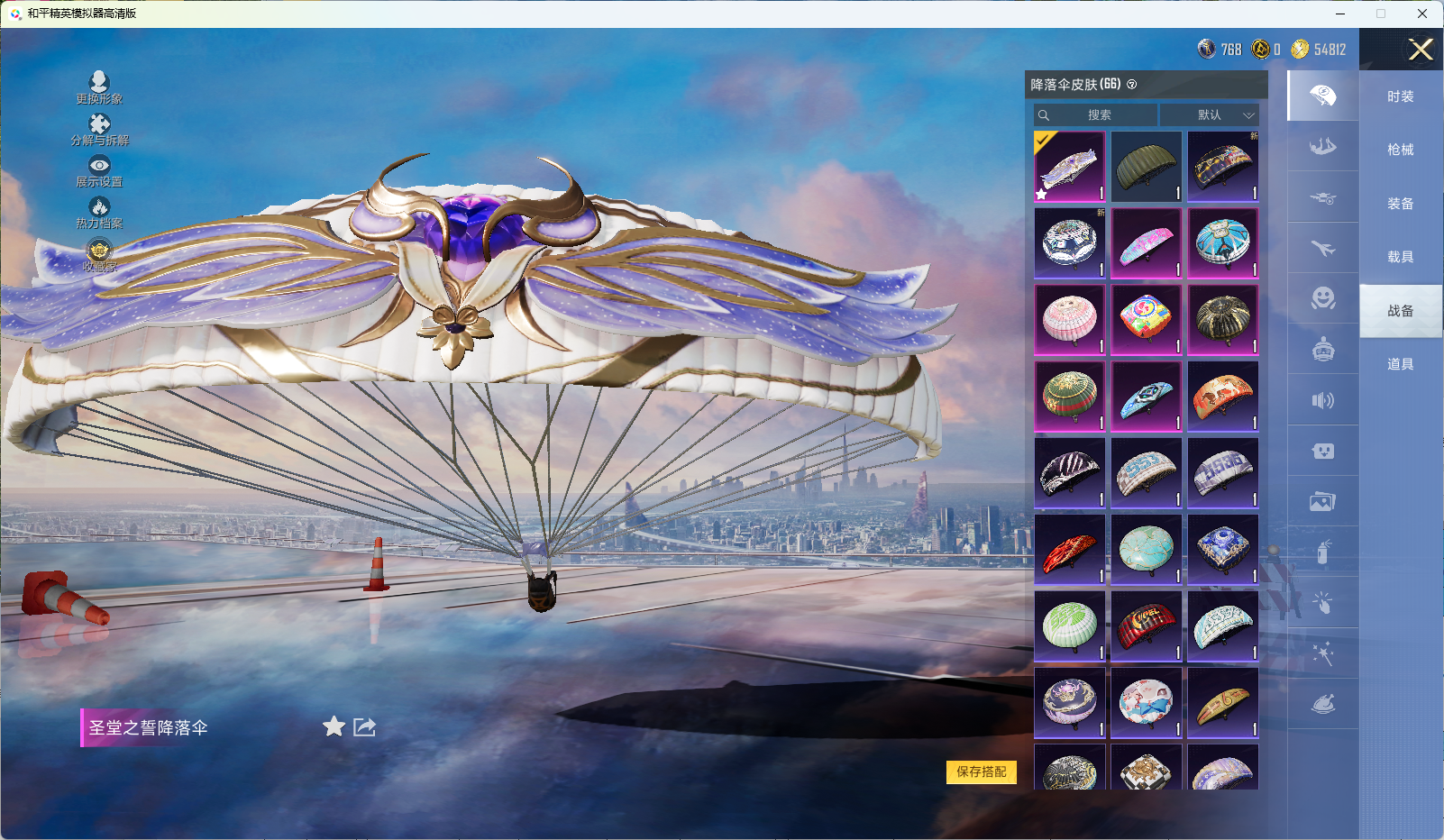1444x840 pixels.
Task: Select the pink and cyan flat parachute
Action: click(x=1147, y=243)
